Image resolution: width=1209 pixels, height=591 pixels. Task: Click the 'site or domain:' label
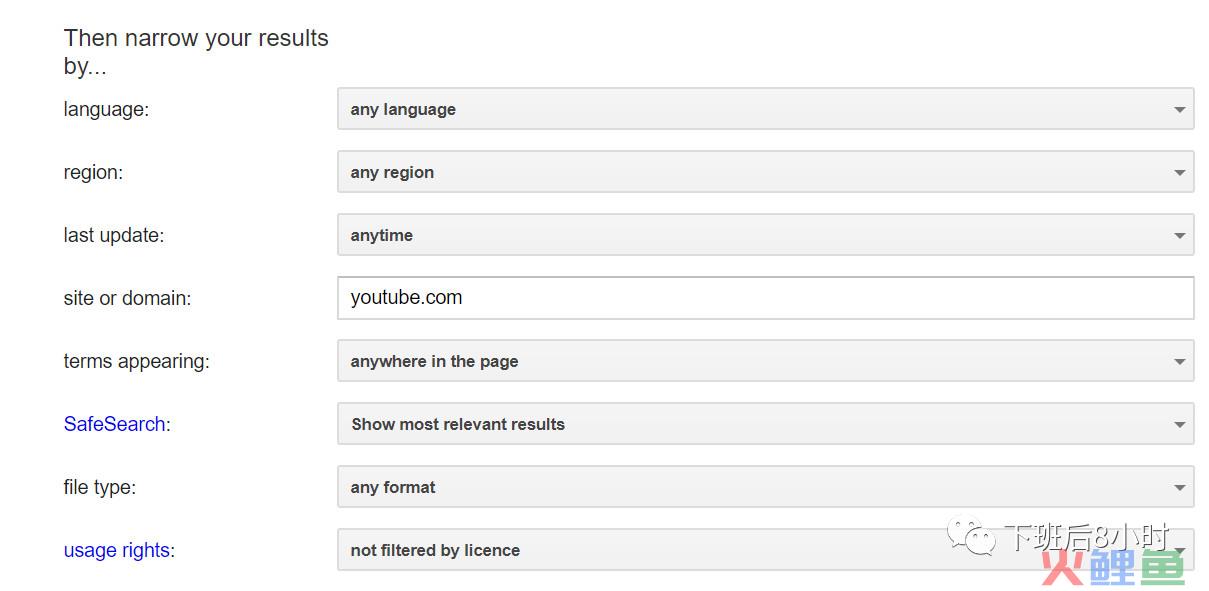point(127,298)
